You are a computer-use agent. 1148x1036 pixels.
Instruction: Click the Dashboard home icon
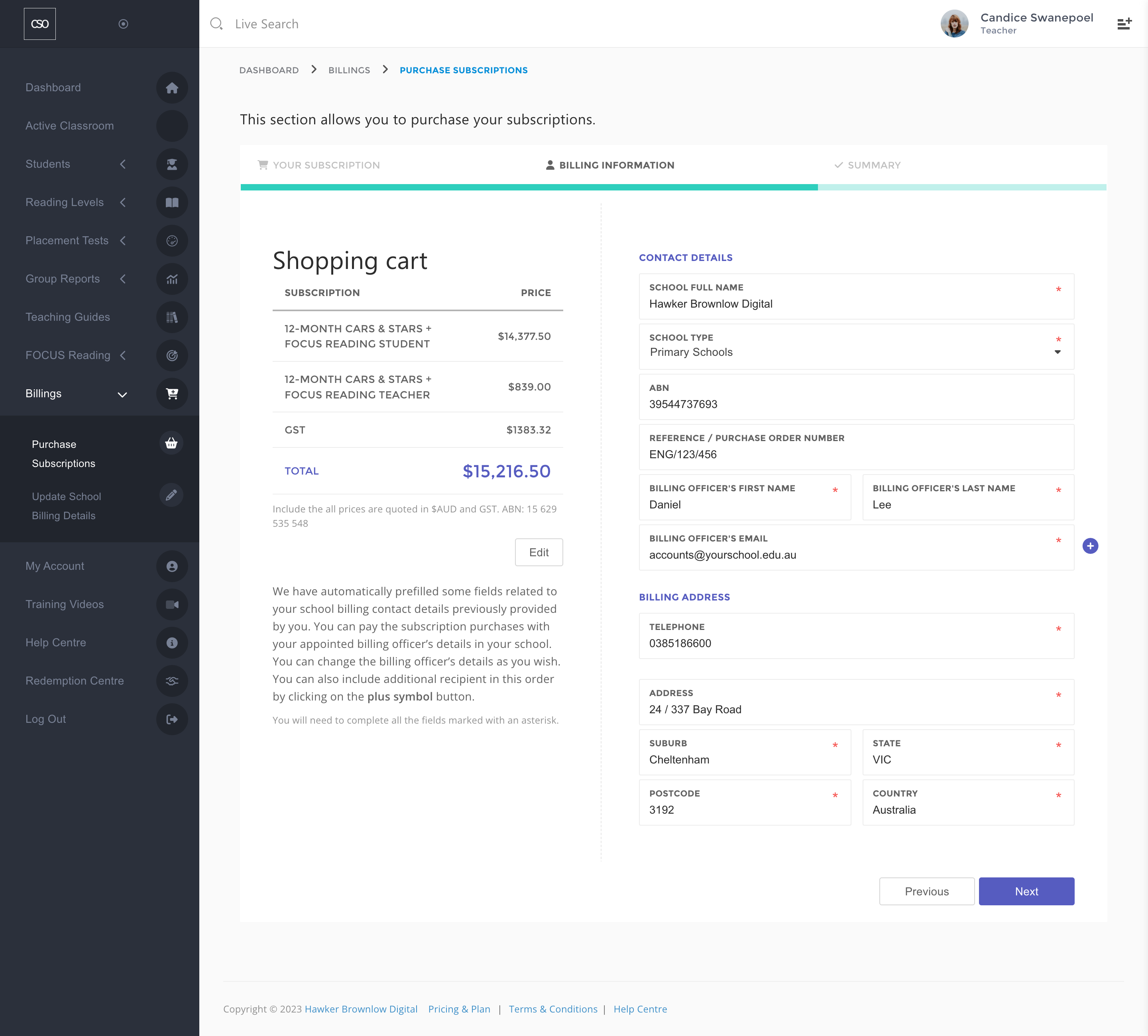172,88
